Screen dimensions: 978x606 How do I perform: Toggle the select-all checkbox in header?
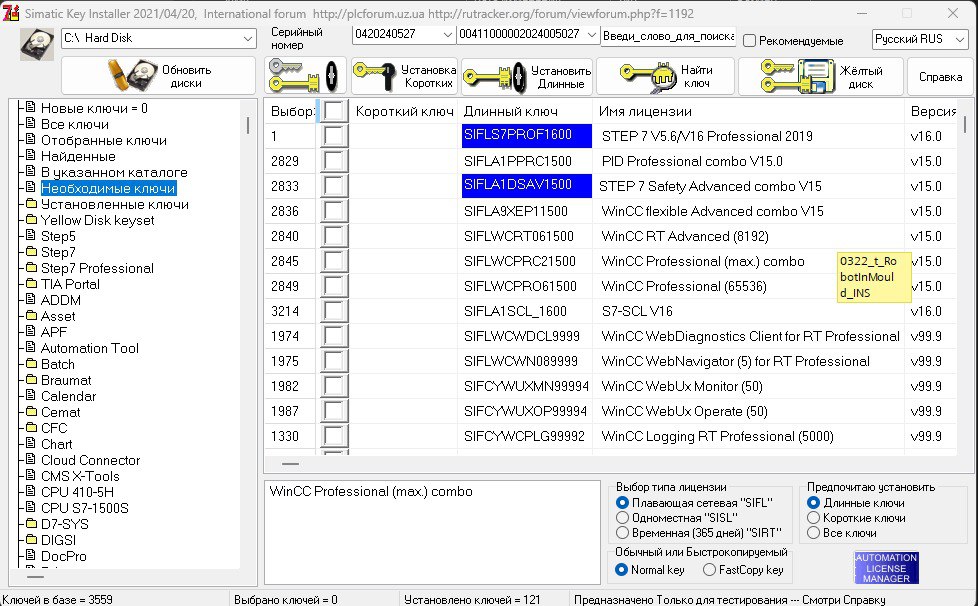point(334,111)
